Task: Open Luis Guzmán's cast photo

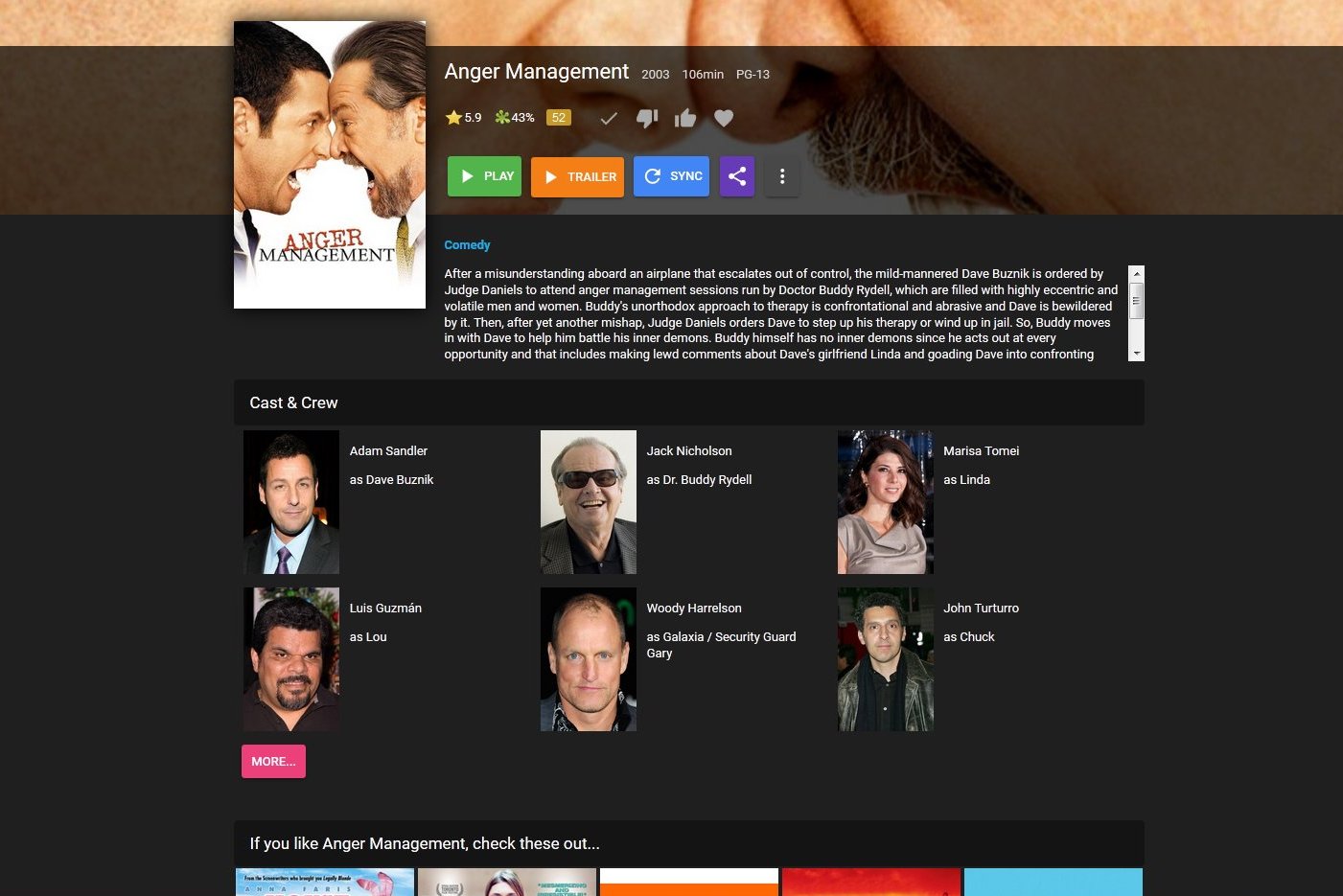Action: click(291, 659)
